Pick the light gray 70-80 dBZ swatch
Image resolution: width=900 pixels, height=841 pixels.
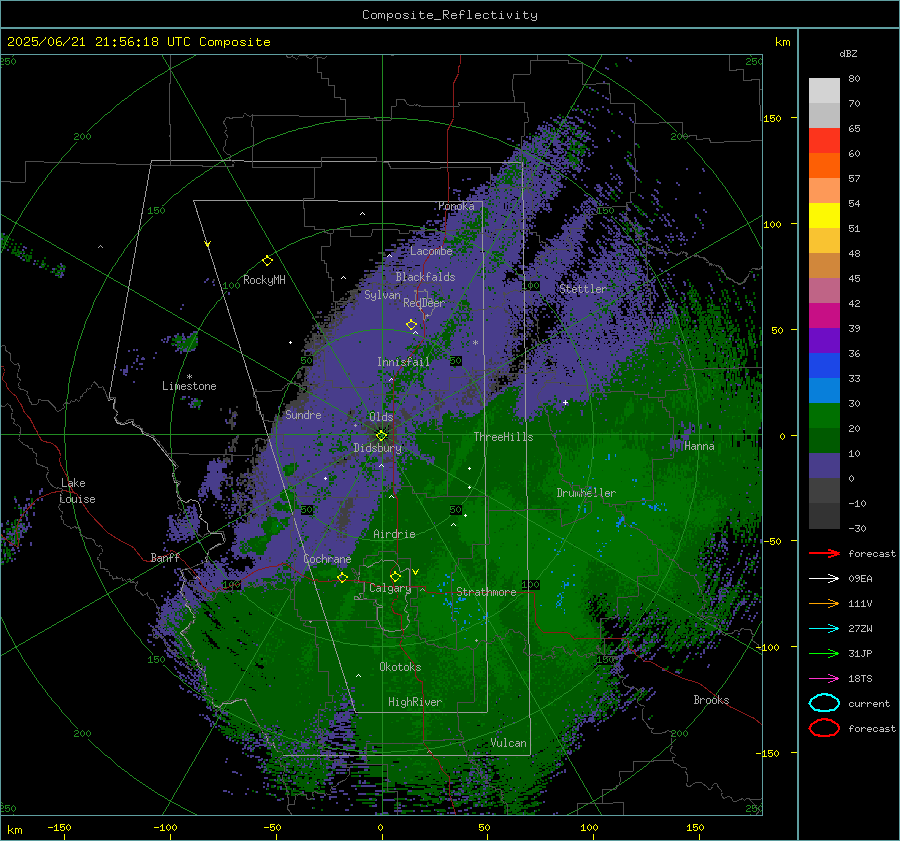pos(824,91)
